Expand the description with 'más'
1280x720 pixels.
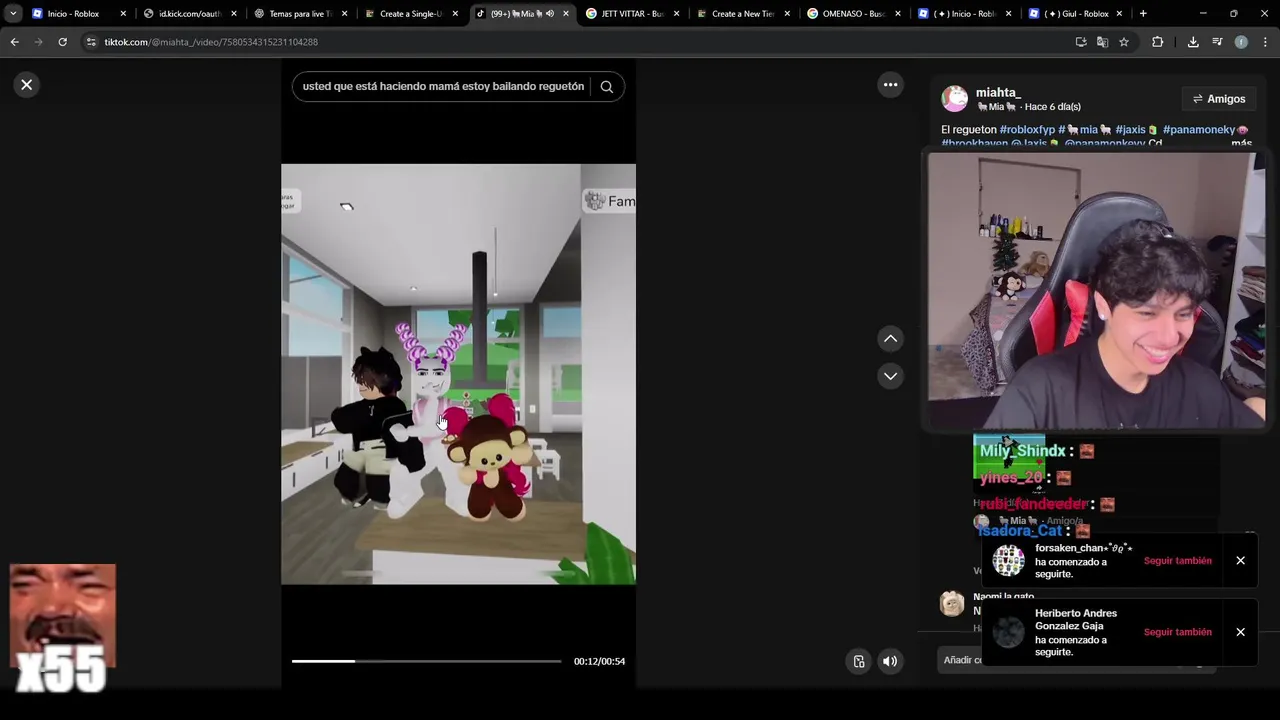1241,144
